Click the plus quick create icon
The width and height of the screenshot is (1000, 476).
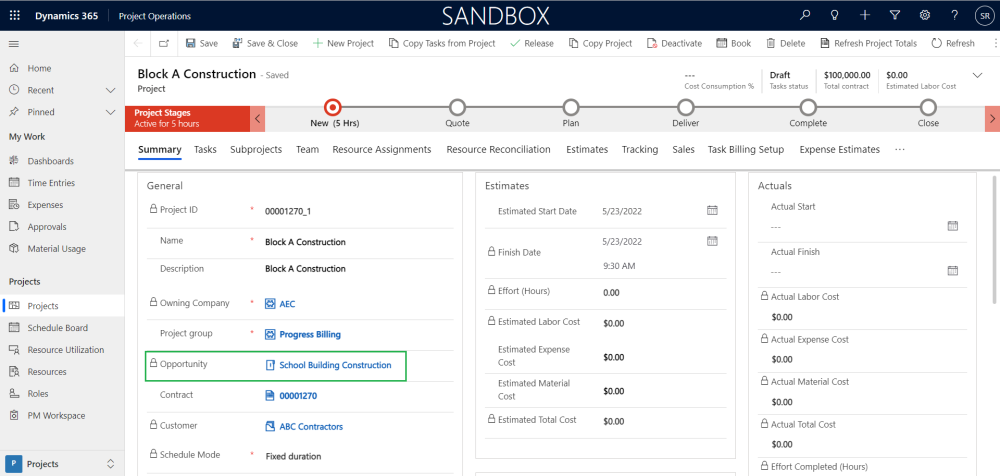(864, 16)
